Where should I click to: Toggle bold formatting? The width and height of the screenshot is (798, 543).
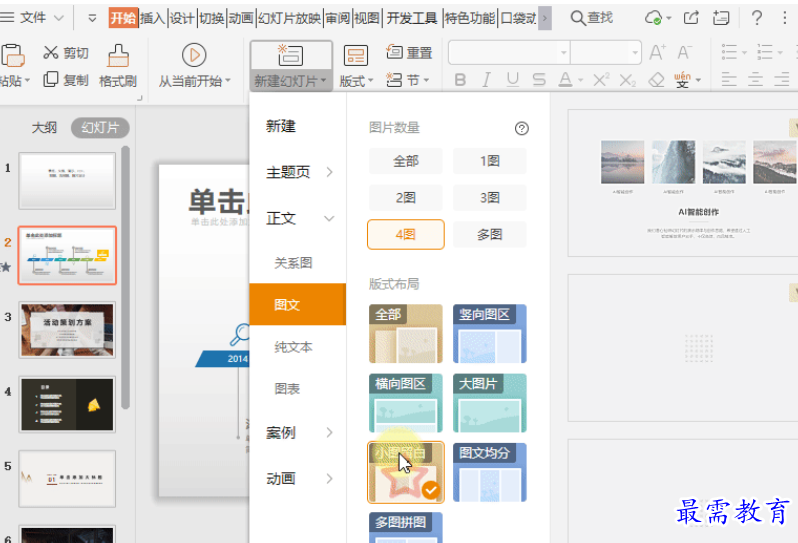pyautogui.click(x=460, y=80)
